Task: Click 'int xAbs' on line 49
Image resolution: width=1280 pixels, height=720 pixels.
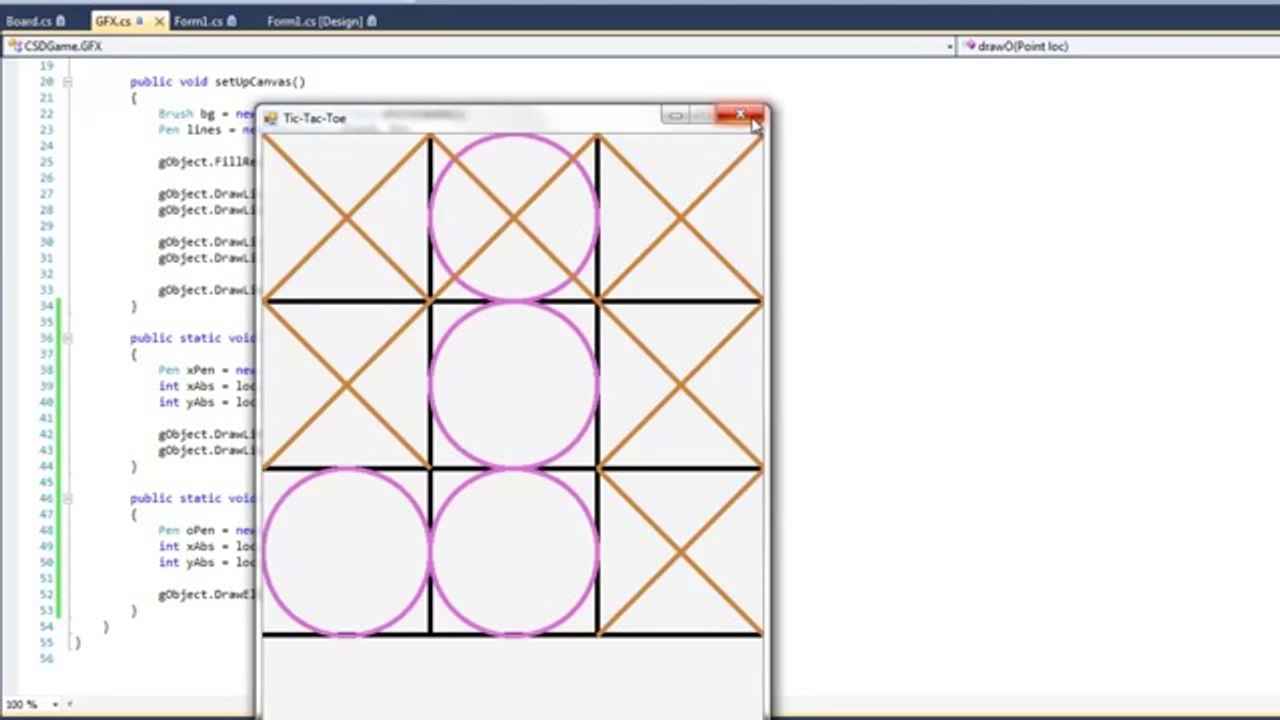Action: pos(186,546)
